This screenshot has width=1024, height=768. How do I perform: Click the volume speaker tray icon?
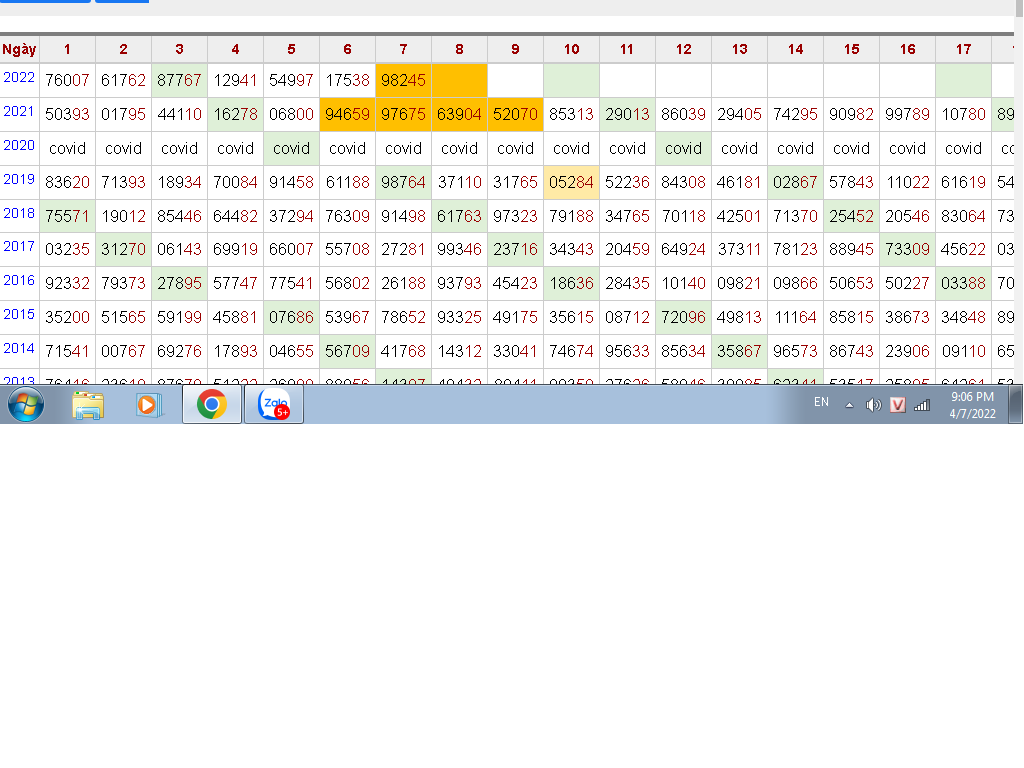873,405
